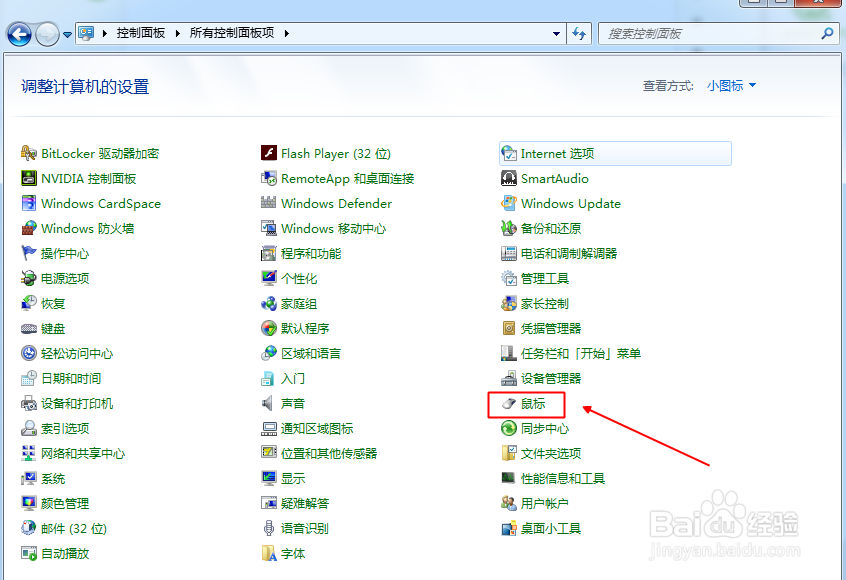Open the SmartAudio icon
The width and height of the screenshot is (846, 580).
[509, 178]
